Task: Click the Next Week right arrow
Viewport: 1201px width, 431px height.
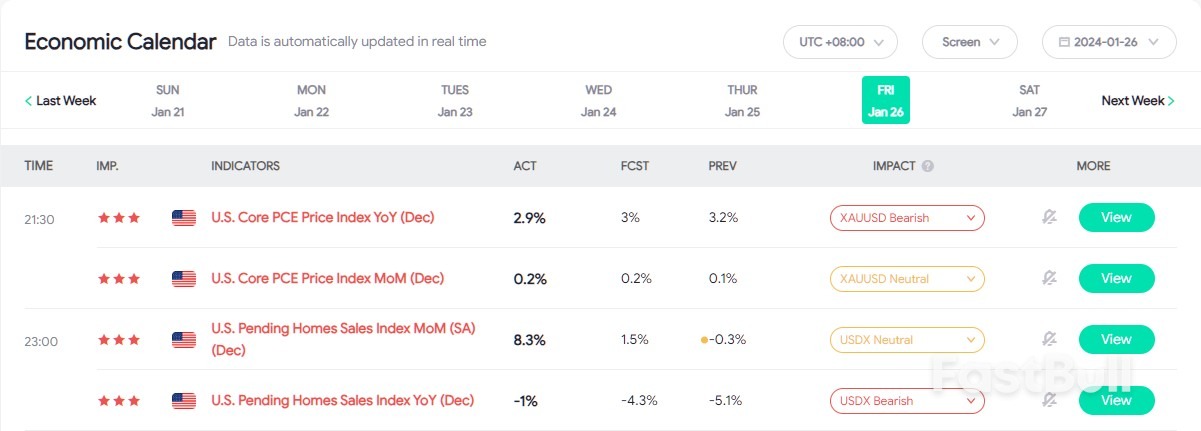Action: 1171,101
